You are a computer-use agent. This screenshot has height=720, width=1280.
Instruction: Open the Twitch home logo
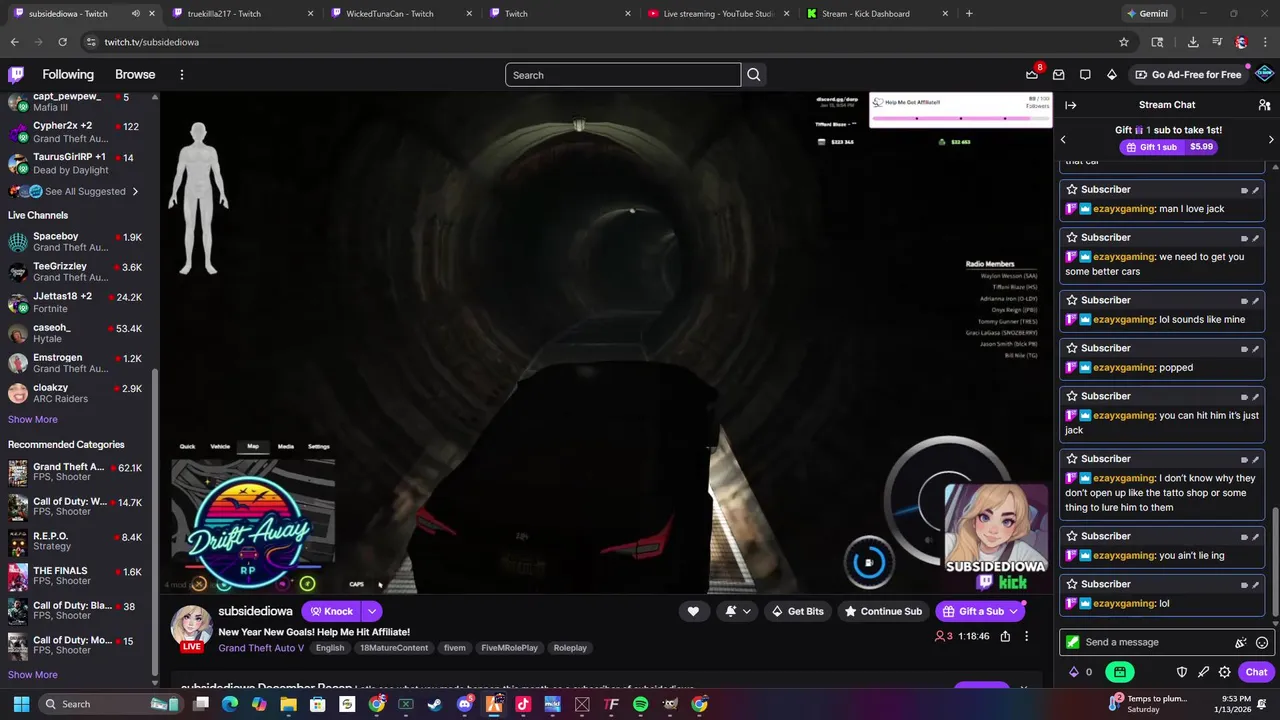tap(16, 74)
